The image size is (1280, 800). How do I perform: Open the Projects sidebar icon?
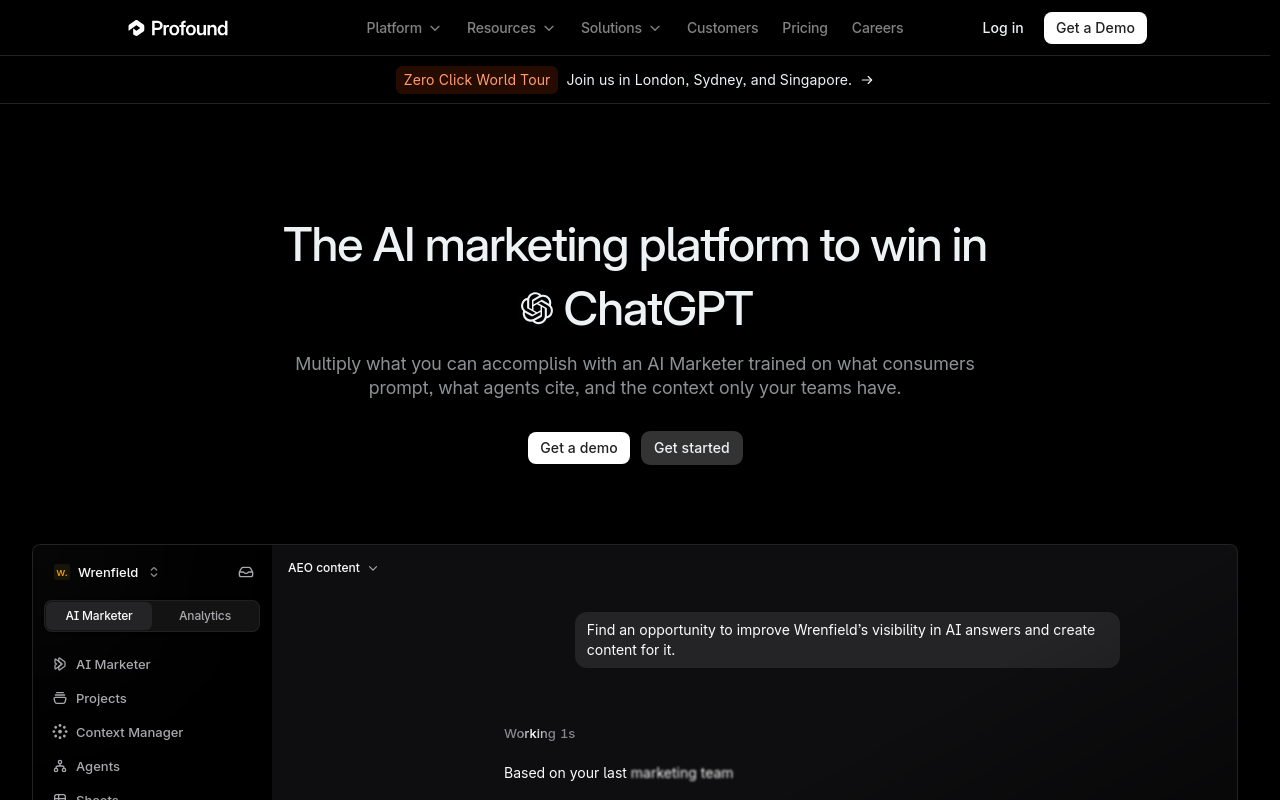click(x=60, y=698)
